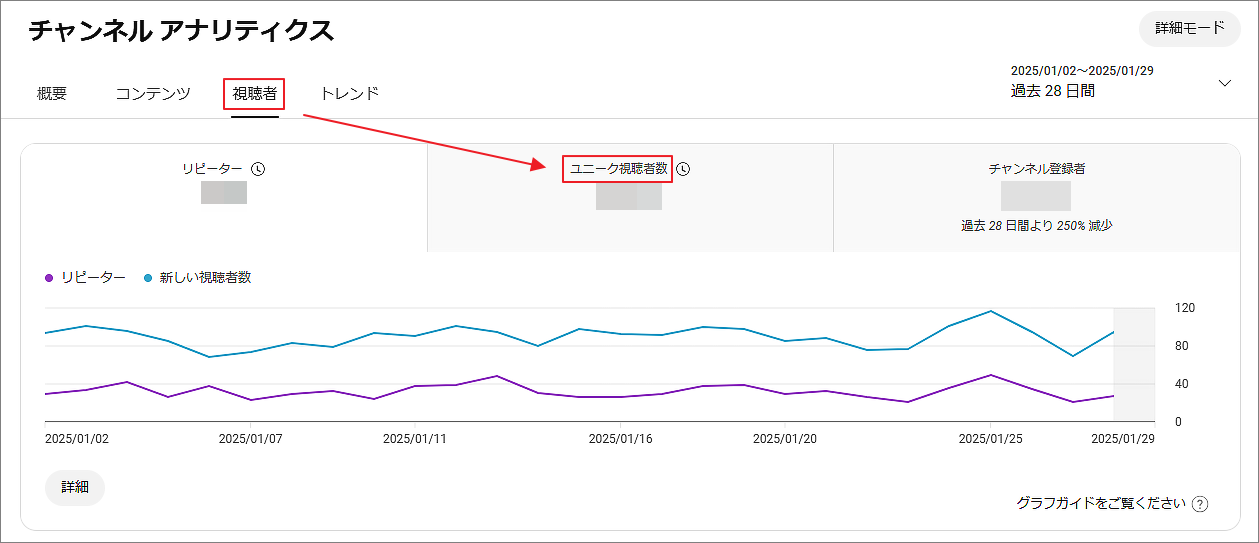Toggle the blue 新しい視聴者数 legend dot

[148, 278]
